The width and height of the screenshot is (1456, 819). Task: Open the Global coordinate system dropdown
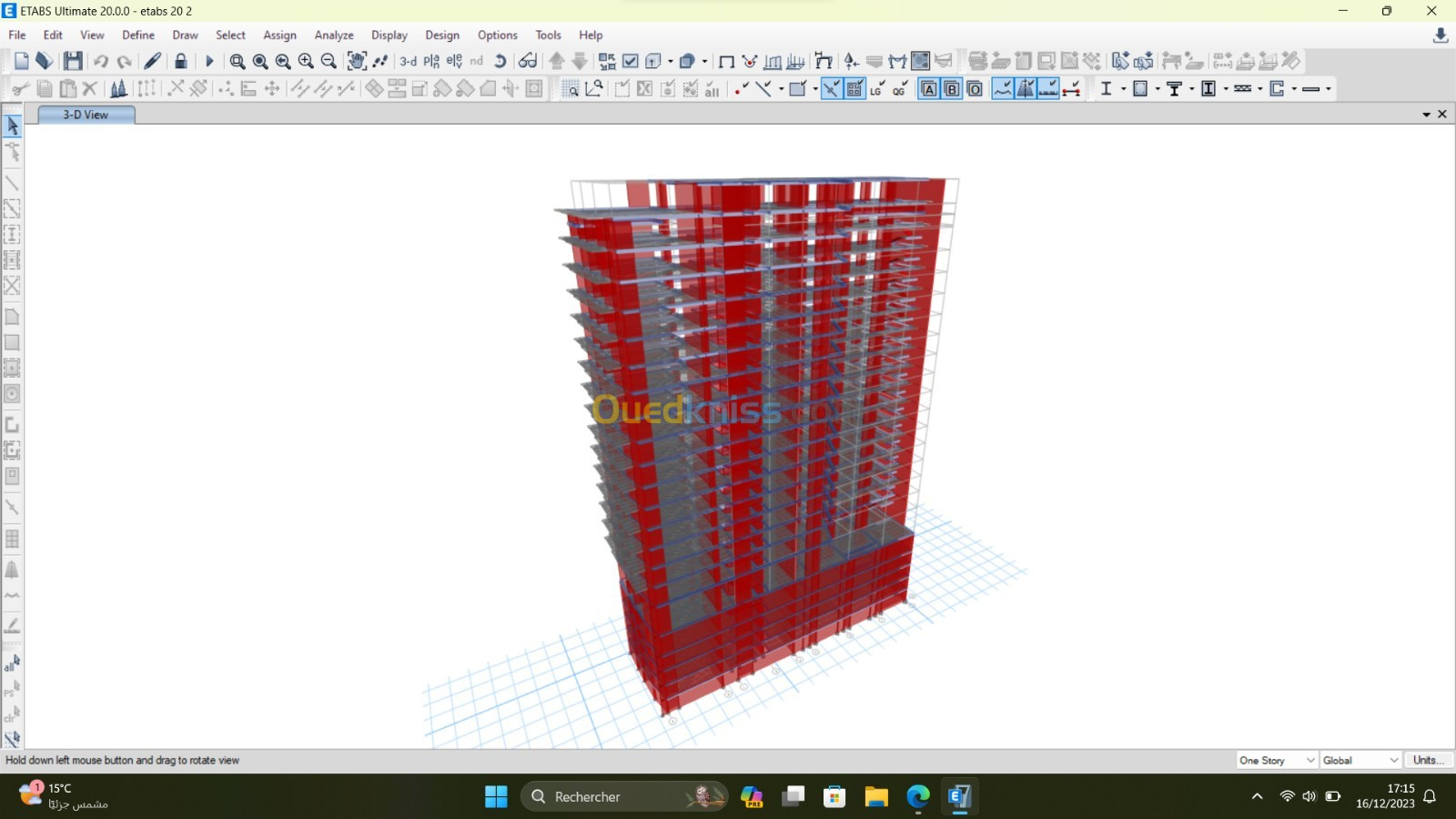[x=1360, y=760]
